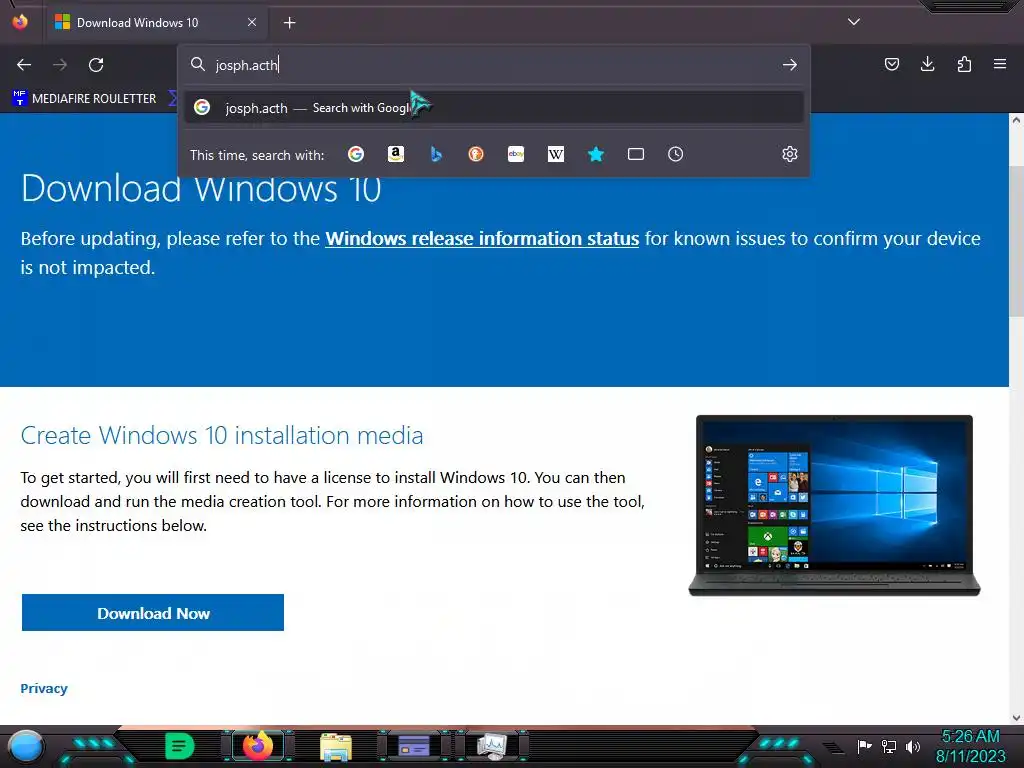This screenshot has height=768, width=1024.
Task: Open the Extensions puzzle icon
Action: click(x=964, y=64)
